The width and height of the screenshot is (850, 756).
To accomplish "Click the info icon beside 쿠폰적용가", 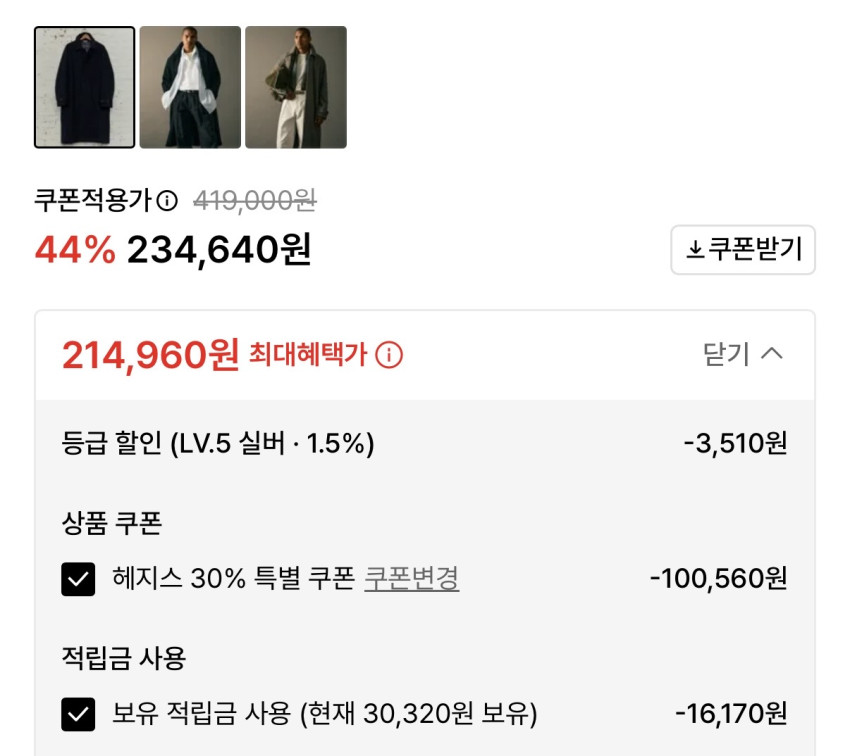I will point(168,201).
